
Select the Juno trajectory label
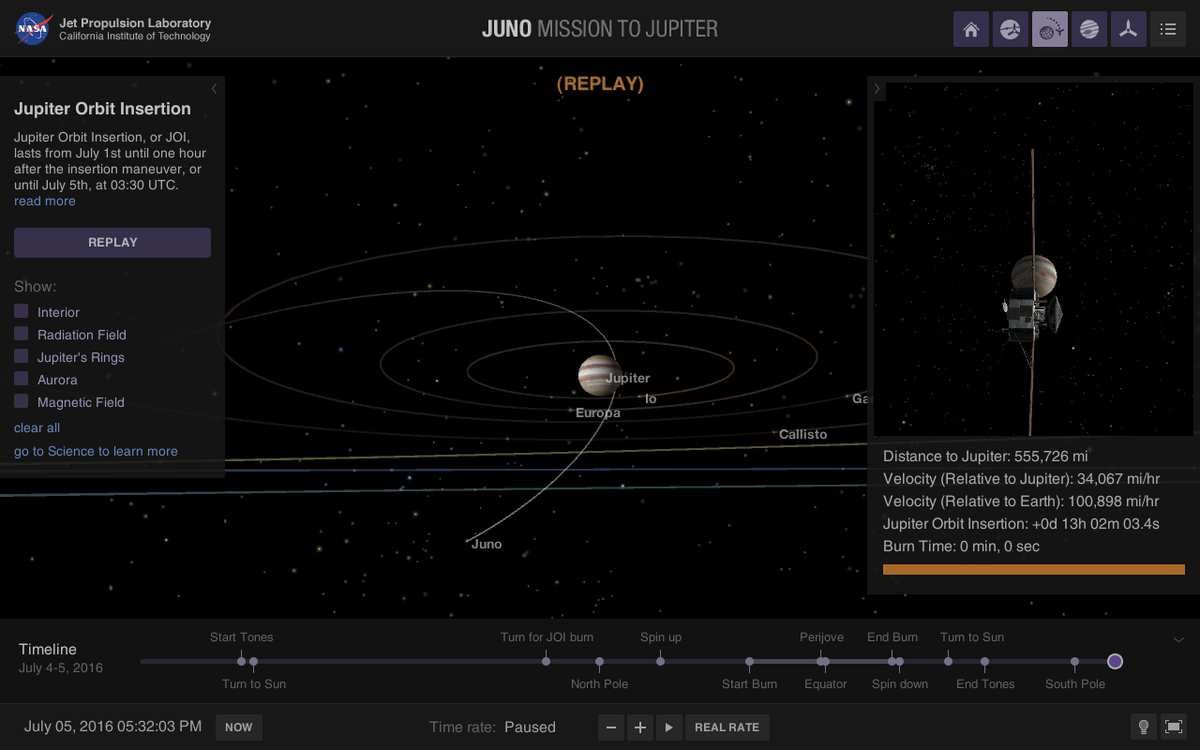(x=486, y=544)
